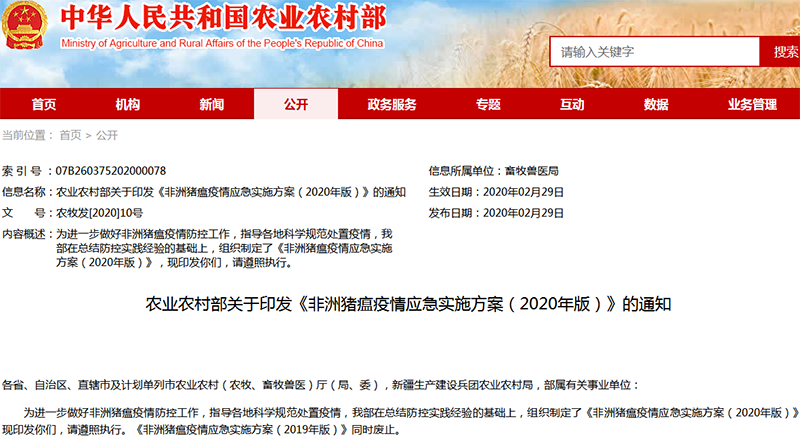800x438 pixels.
Task: Open the 数据 navigation tab
Action: (656, 104)
